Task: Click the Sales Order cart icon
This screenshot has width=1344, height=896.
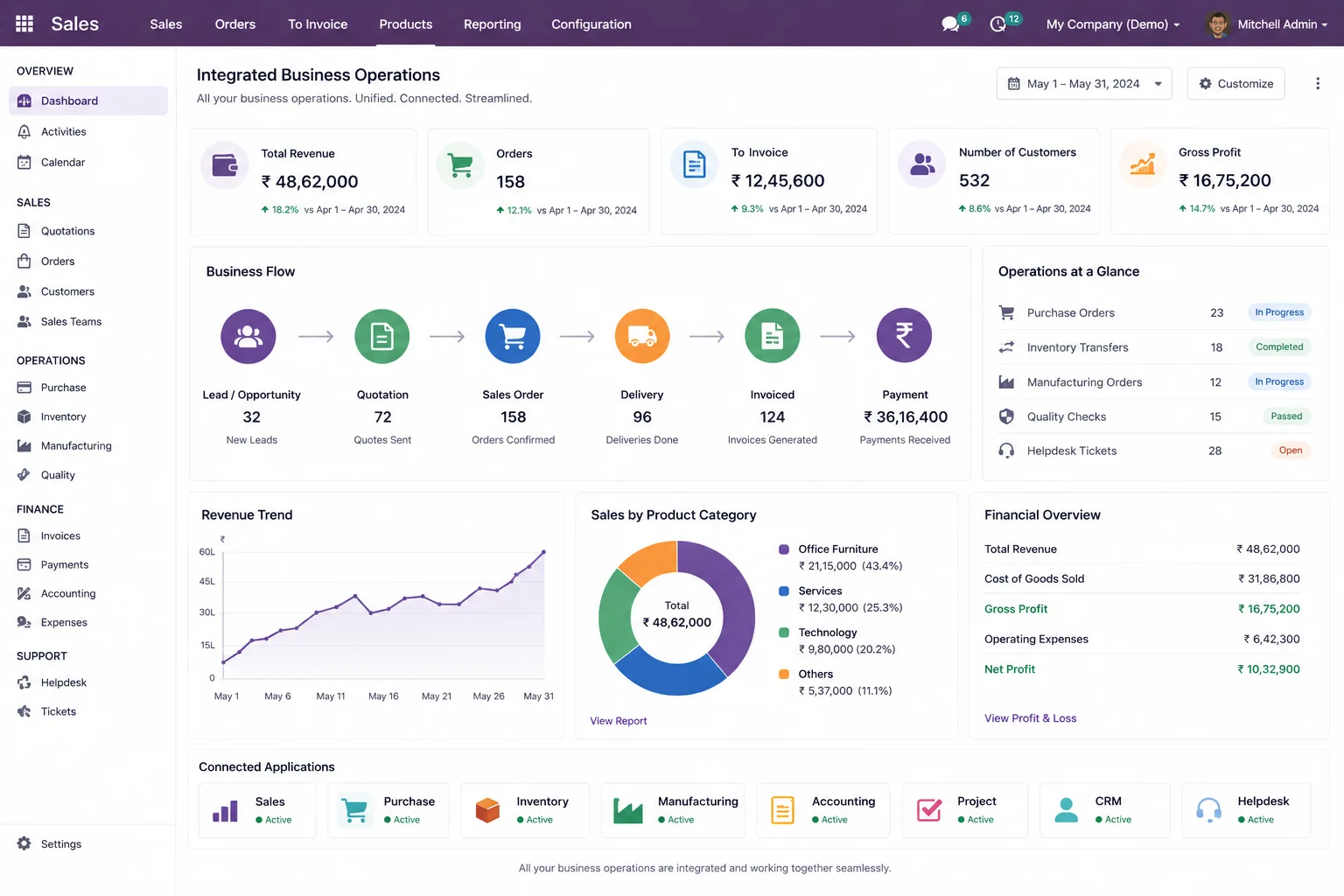Action: click(513, 336)
